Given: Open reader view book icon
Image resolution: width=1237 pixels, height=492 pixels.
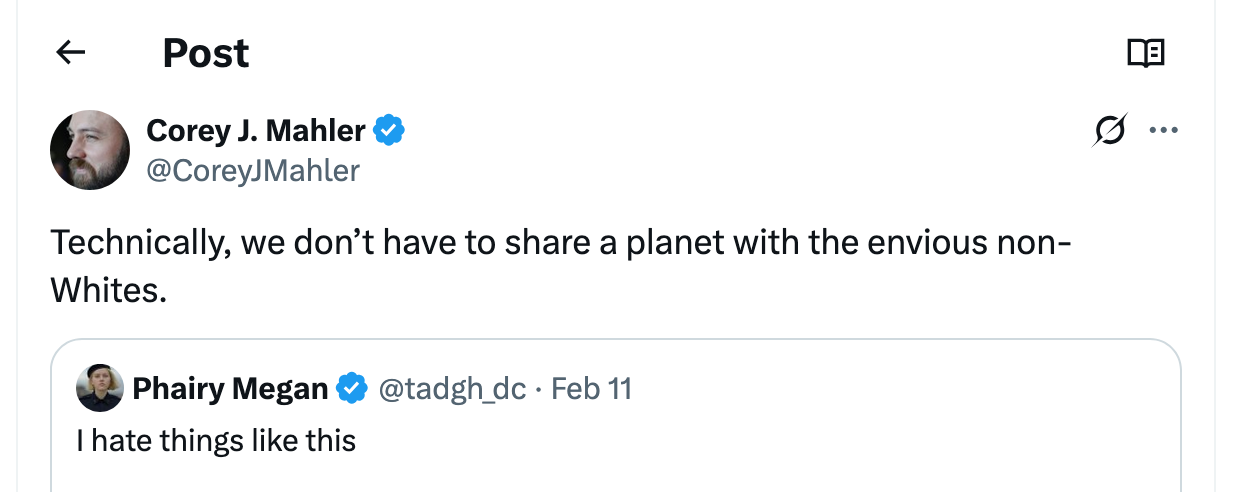Looking at the screenshot, I should (x=1145, y=53).
